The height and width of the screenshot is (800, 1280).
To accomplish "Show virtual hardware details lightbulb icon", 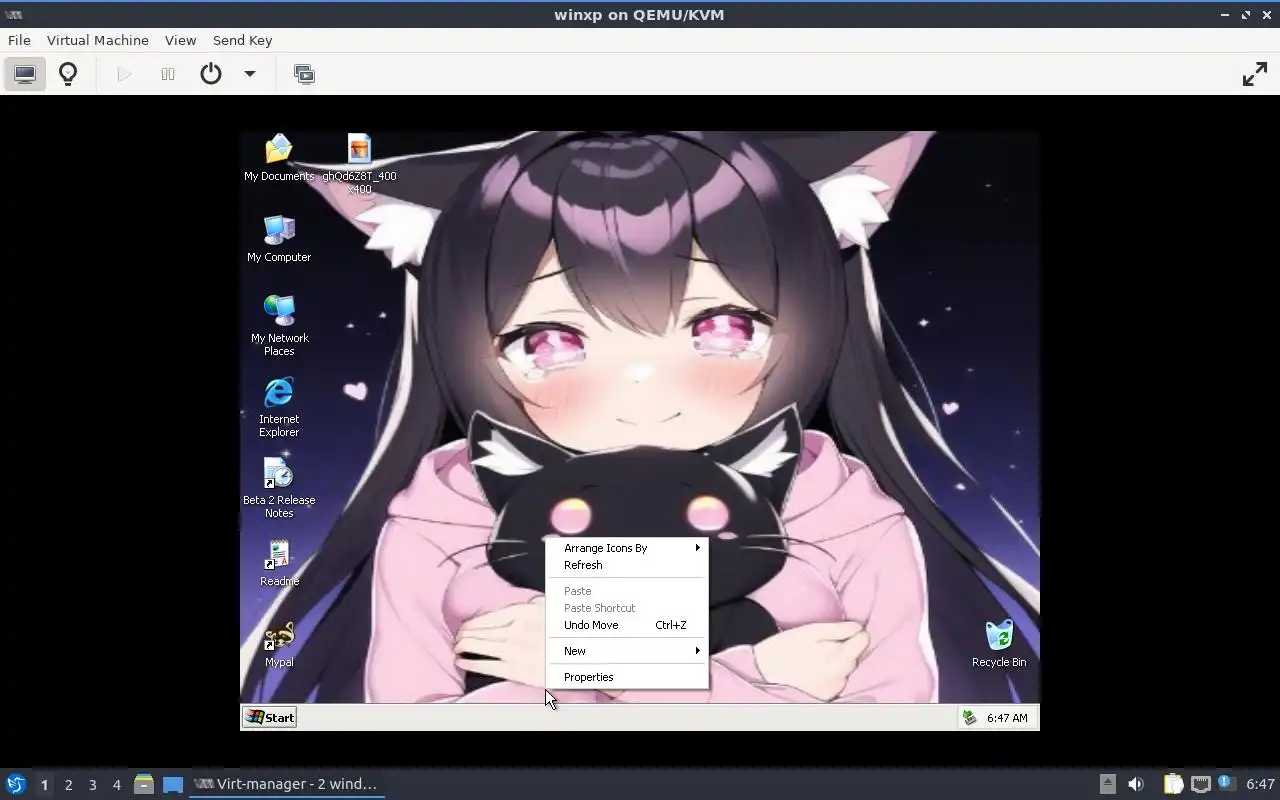I will [x=68, y=74].
